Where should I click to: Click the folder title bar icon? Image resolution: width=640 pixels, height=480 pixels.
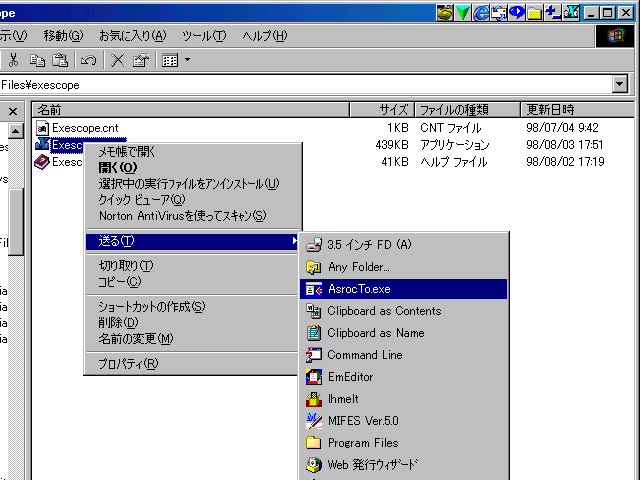click(534, 13)
